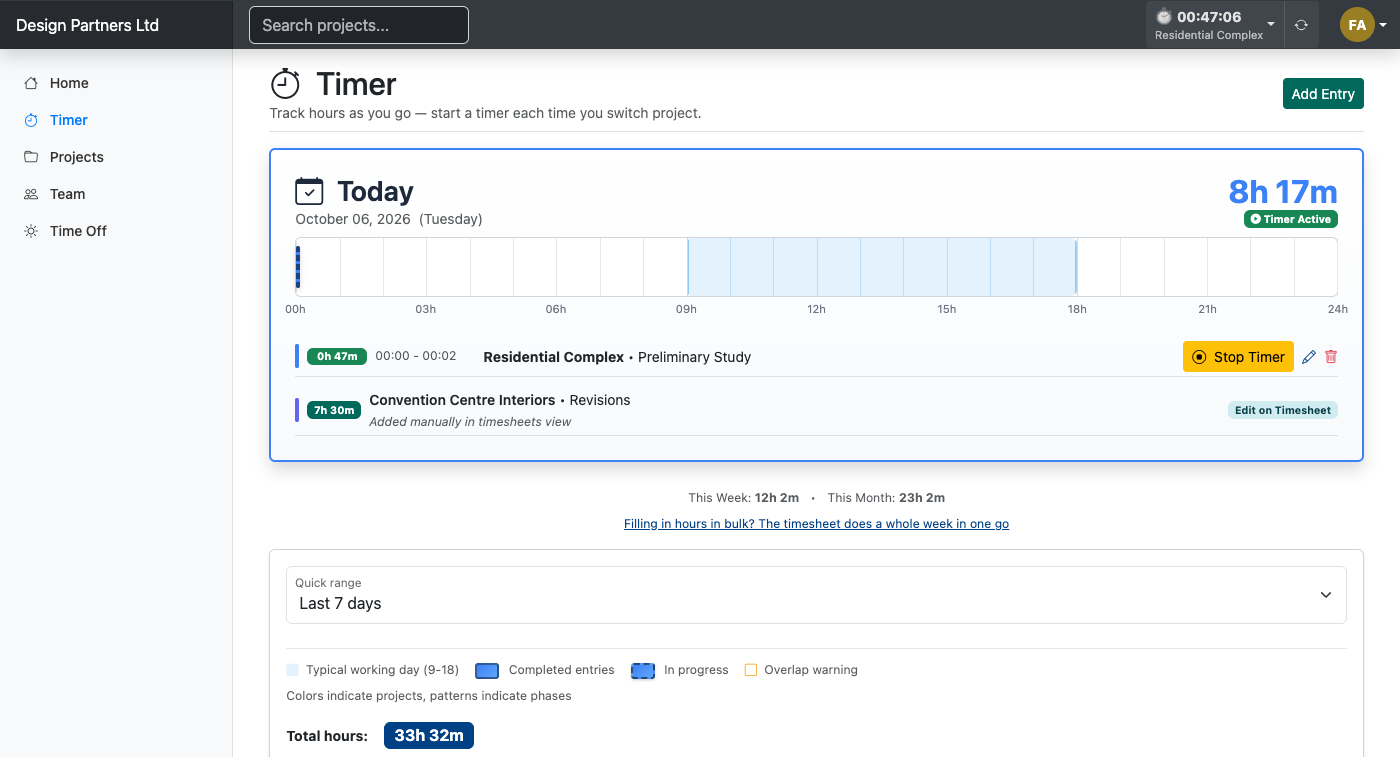Viewport: 1400px width, 757px height.
Task: Open the fill in hours in bulk timesheet link
Action: click(x=816, y=524)
